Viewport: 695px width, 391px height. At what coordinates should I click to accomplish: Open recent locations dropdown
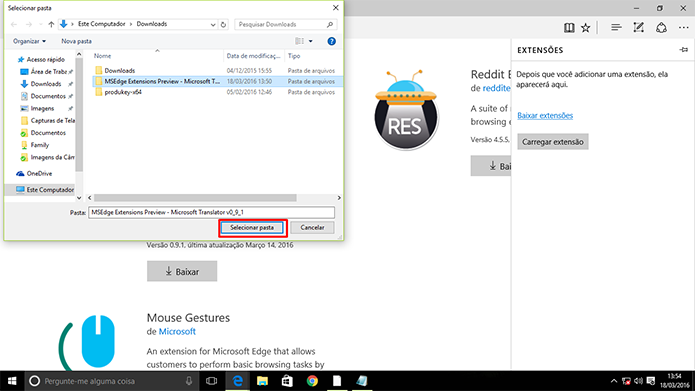click(41, 24)
